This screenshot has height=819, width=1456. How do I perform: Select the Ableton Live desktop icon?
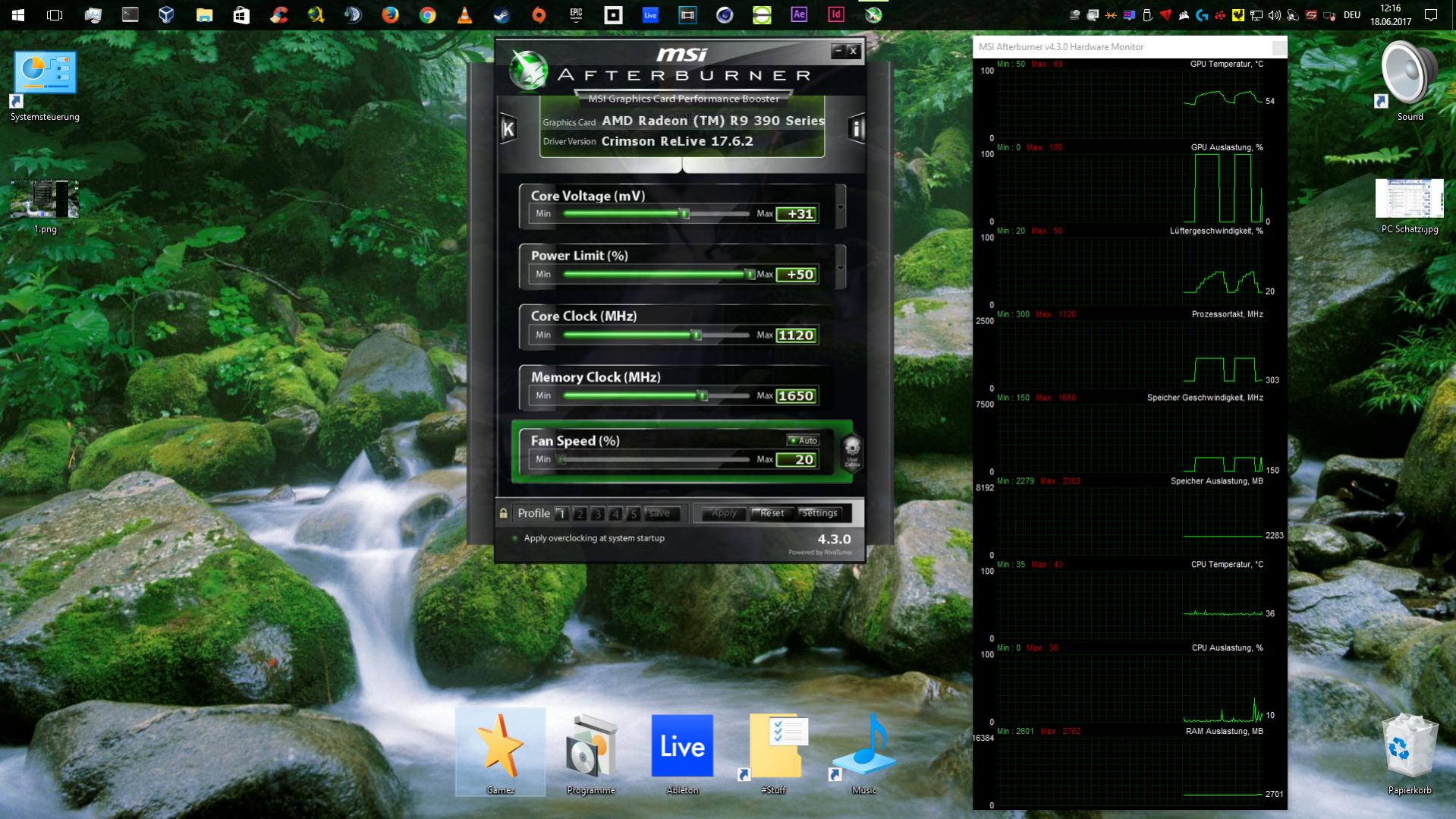682,754
